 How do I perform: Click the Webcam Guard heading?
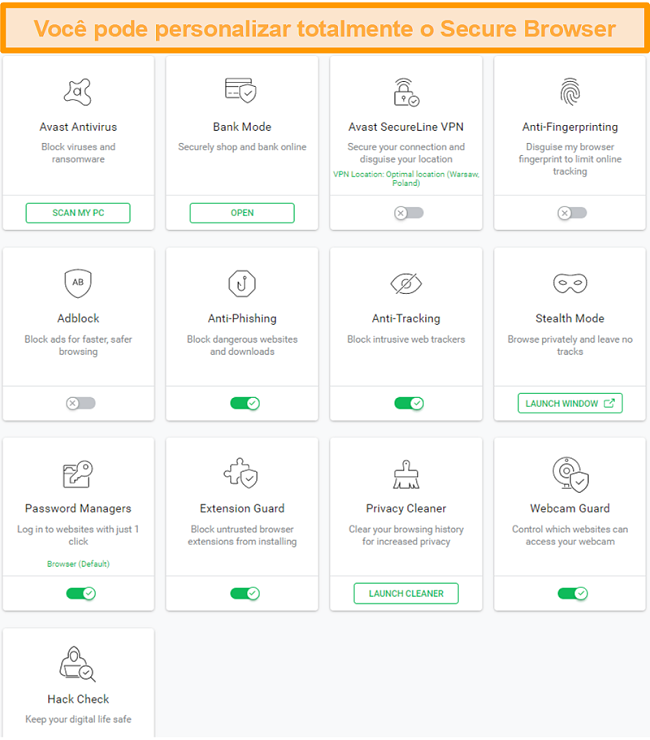[x=570, y=509]
